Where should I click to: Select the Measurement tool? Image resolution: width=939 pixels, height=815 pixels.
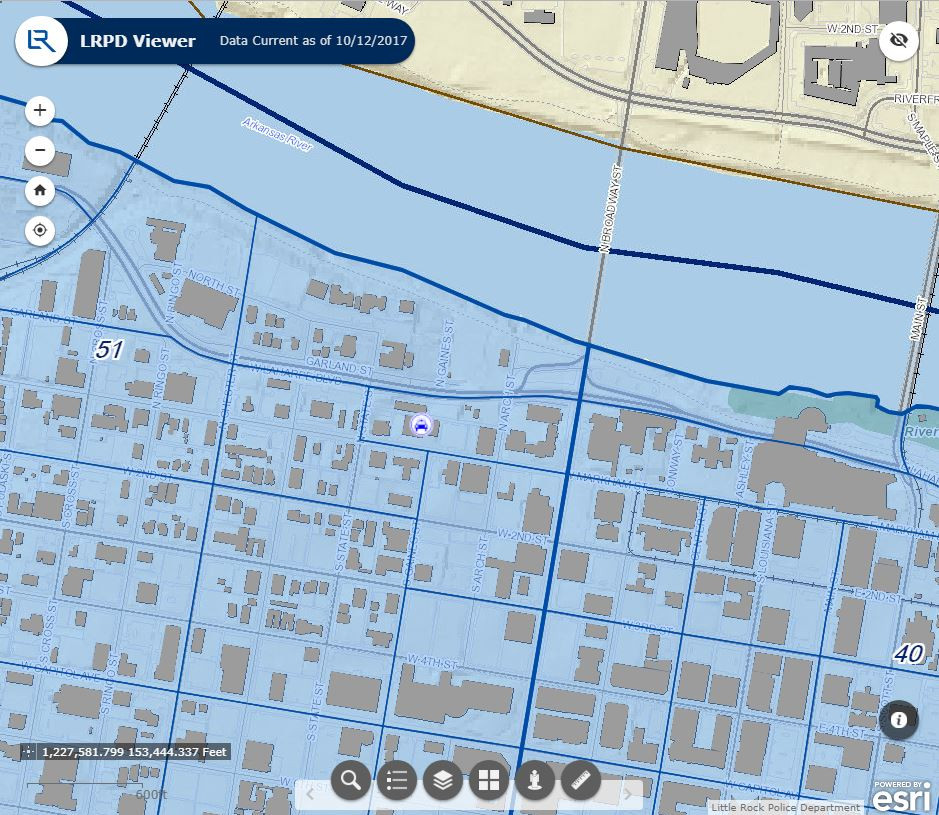pos(581,780)
